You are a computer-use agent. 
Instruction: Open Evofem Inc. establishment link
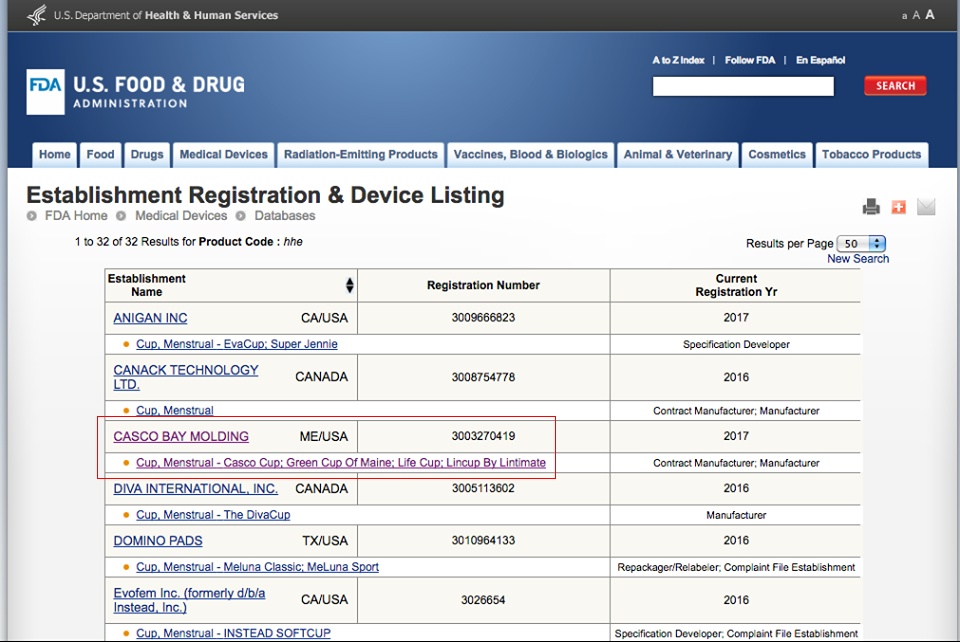tap(189, 600)
